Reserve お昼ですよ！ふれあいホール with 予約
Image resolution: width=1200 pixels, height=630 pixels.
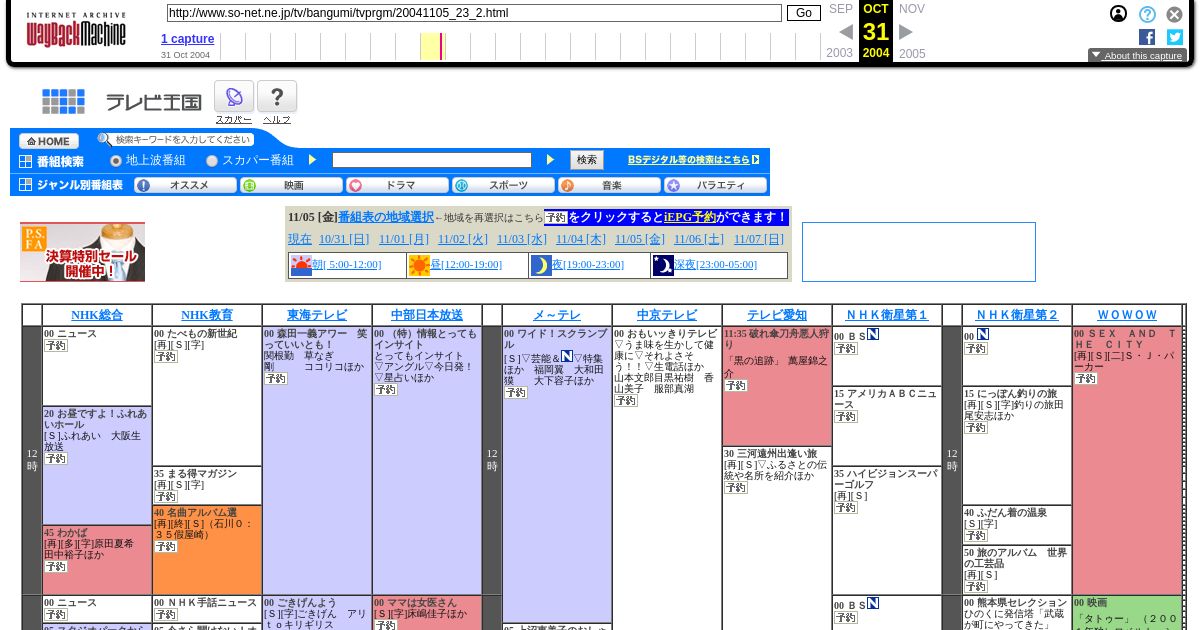55,458
